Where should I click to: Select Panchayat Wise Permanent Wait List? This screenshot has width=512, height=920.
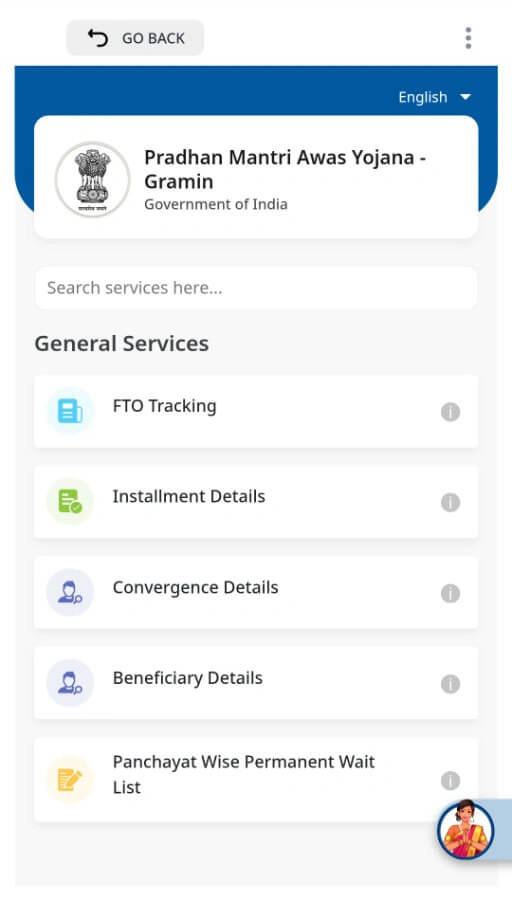256,780
